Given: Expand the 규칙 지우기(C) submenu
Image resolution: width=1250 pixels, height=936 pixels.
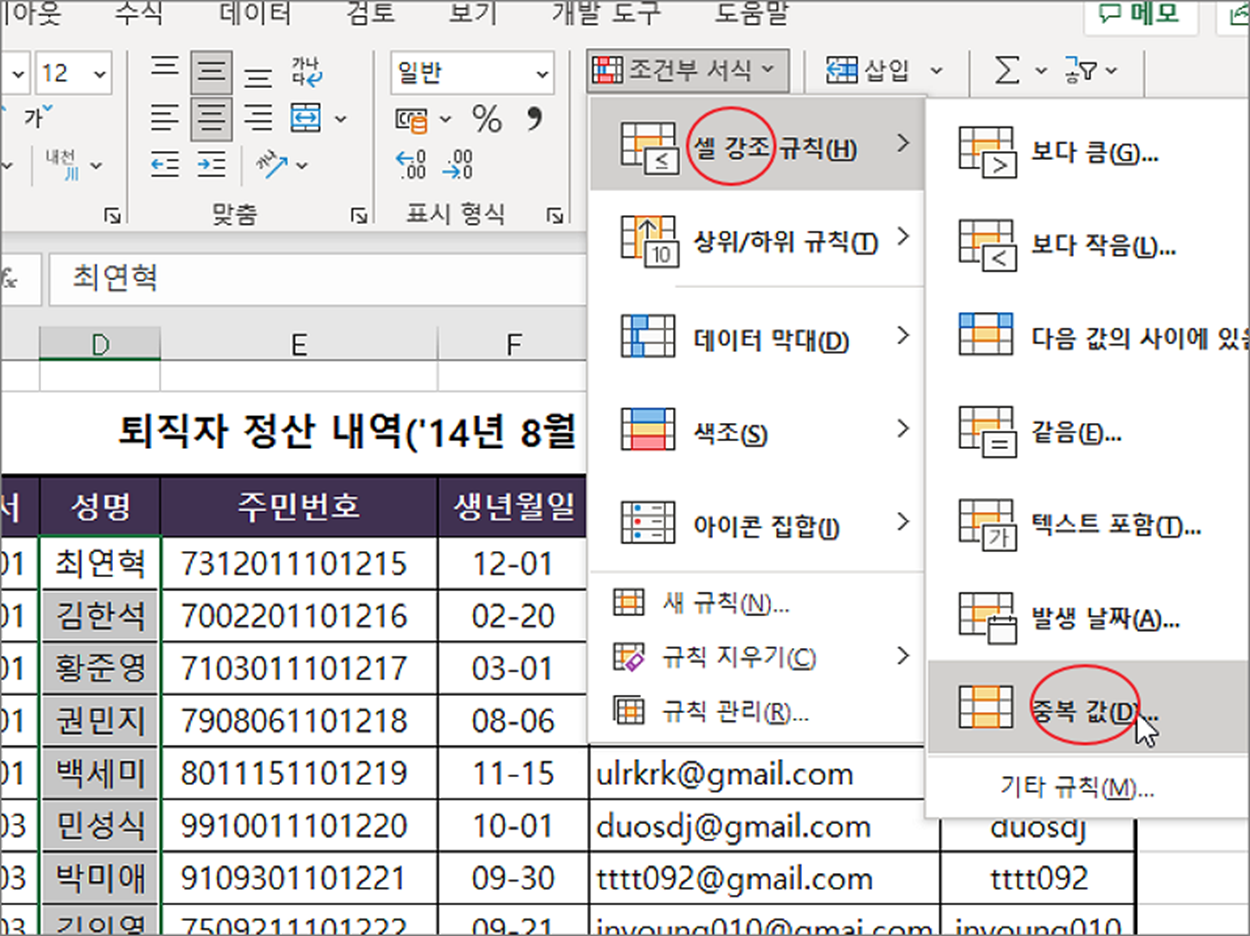Looking at the screenshot, I should point(757,657).
